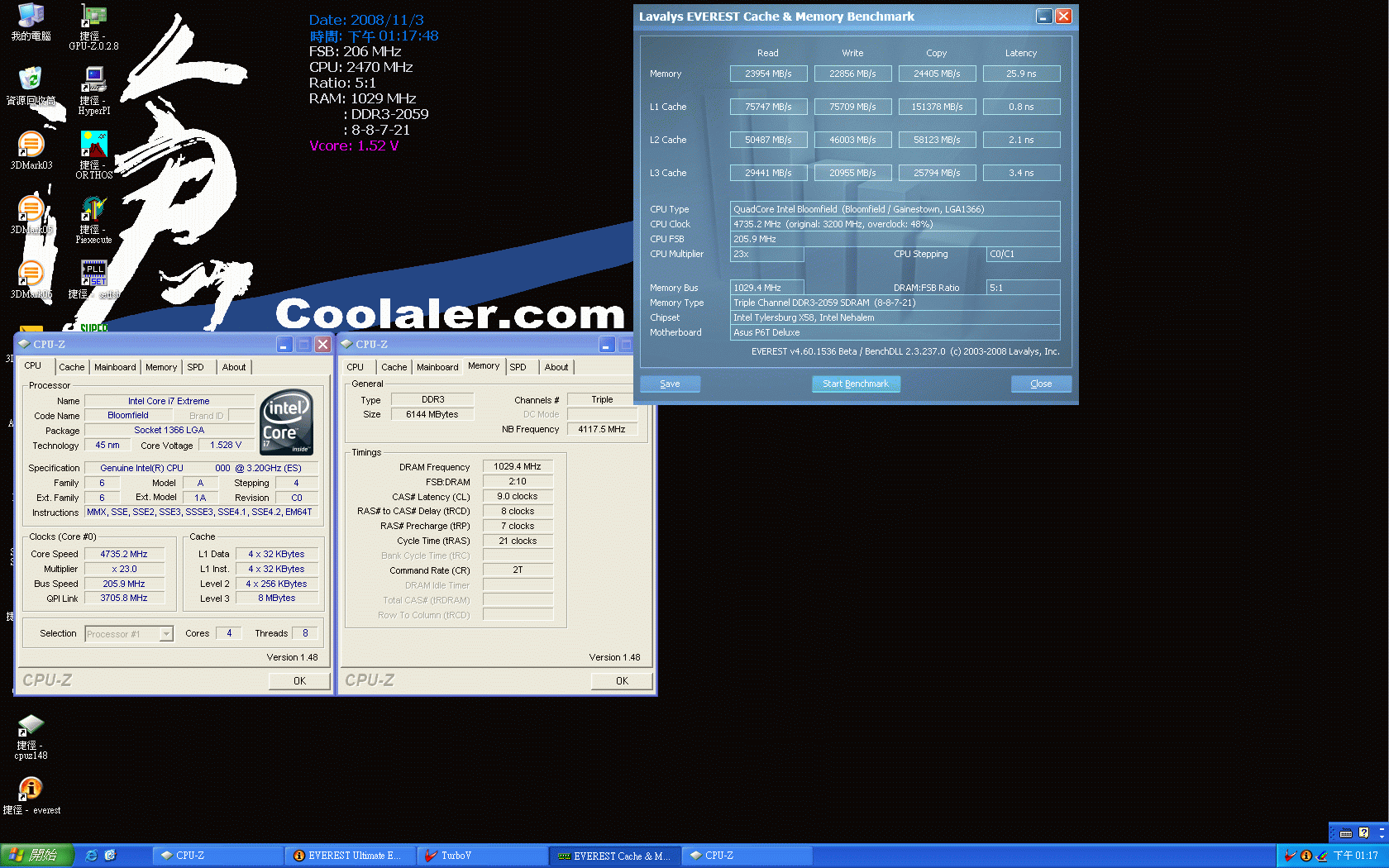Open the Piexecute shortcut icon
The image size is (1389, 868).
[93, 220]
